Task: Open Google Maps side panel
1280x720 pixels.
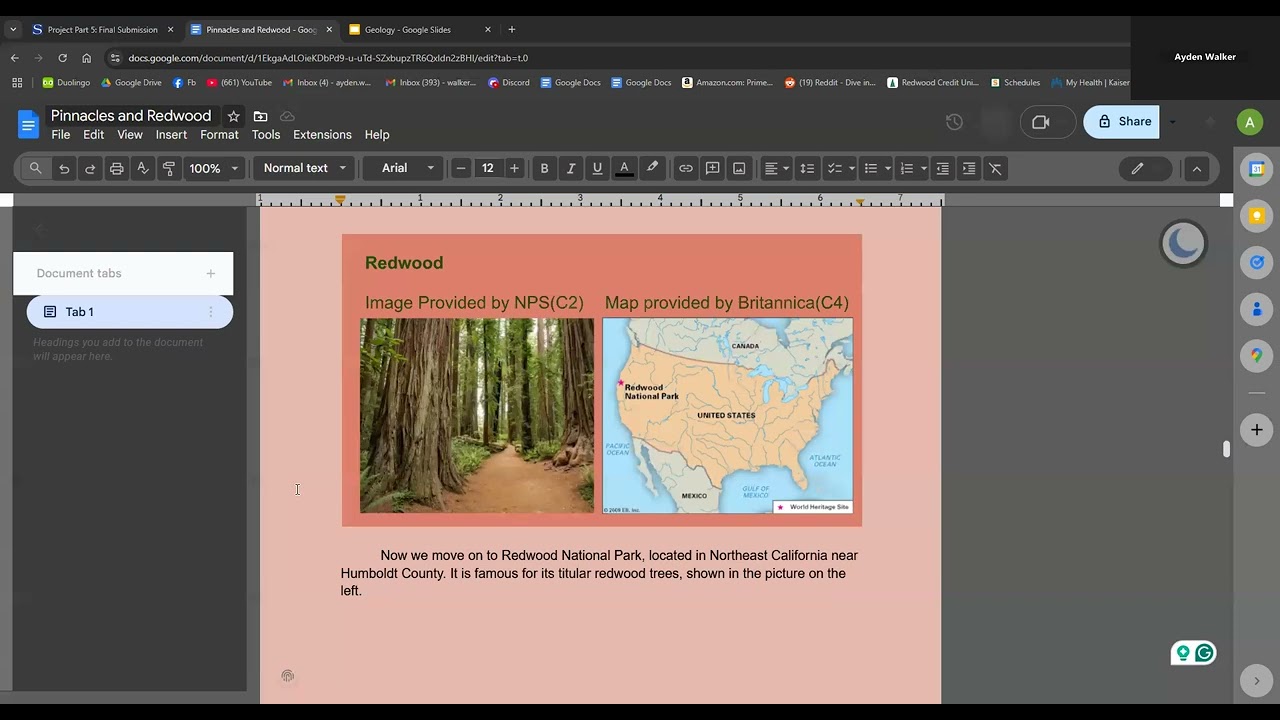Action: coord(1257,355)
